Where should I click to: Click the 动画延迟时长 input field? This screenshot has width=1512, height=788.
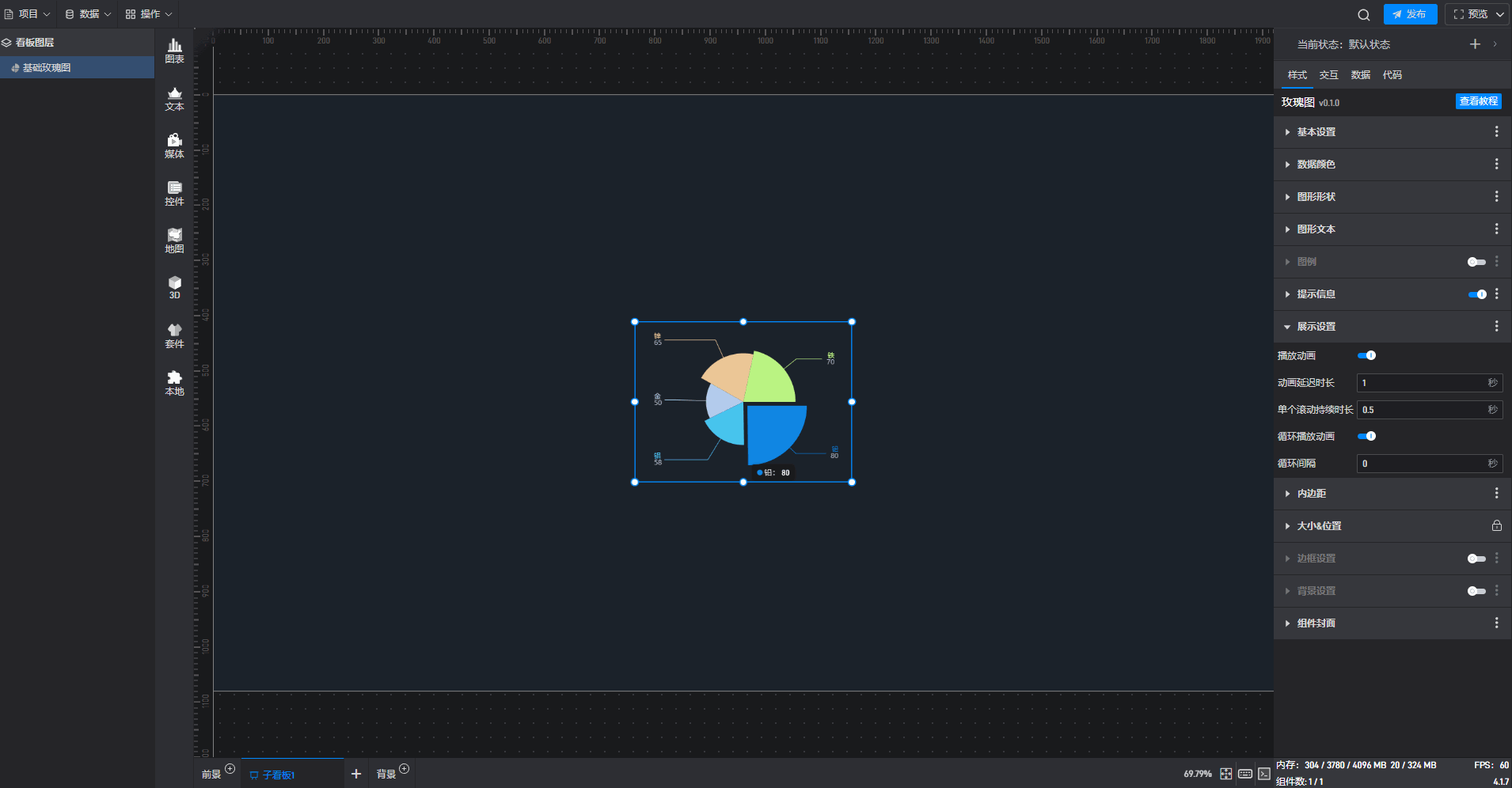pos(1422,383)
